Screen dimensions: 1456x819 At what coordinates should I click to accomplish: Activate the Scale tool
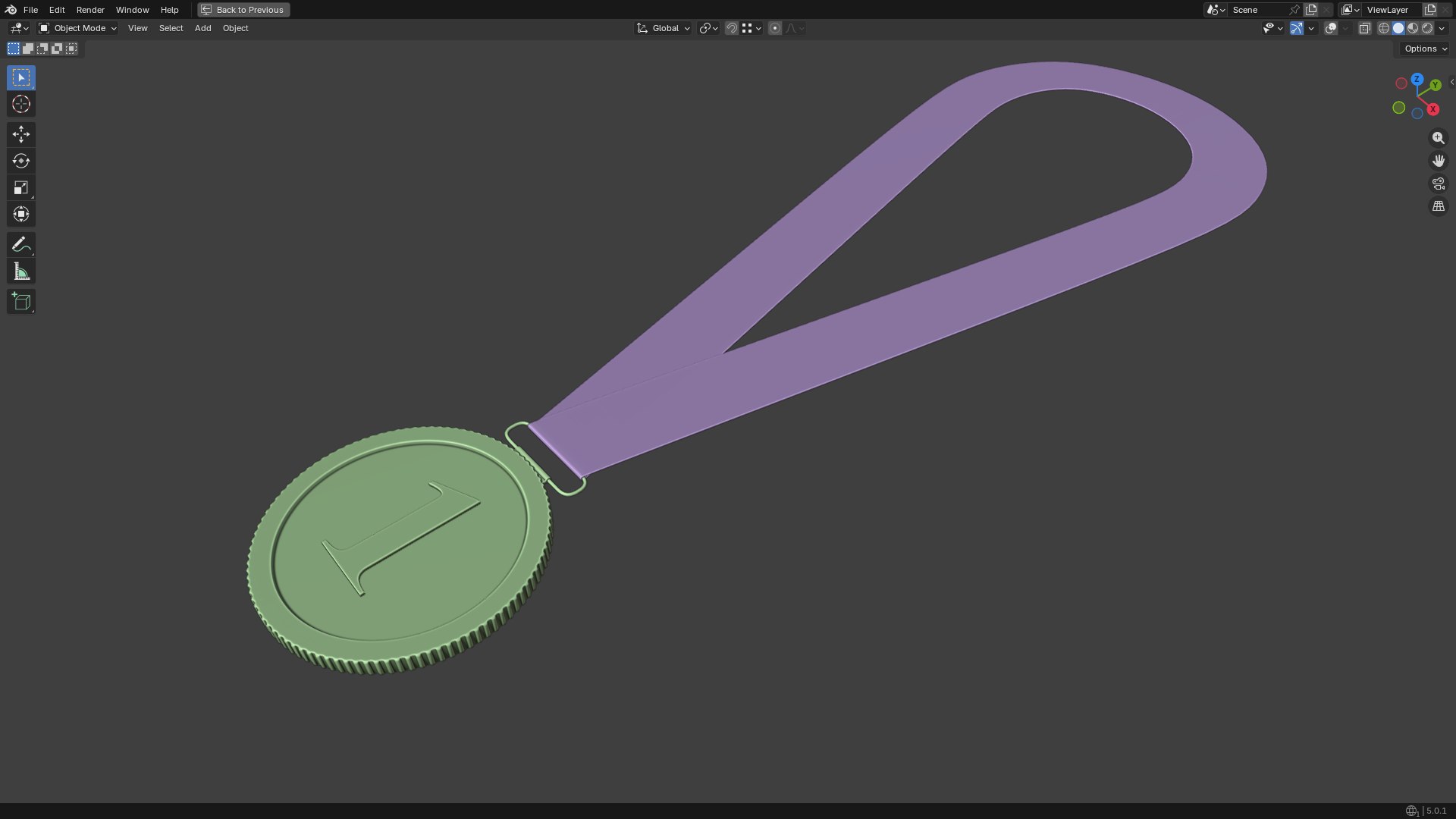21,187
